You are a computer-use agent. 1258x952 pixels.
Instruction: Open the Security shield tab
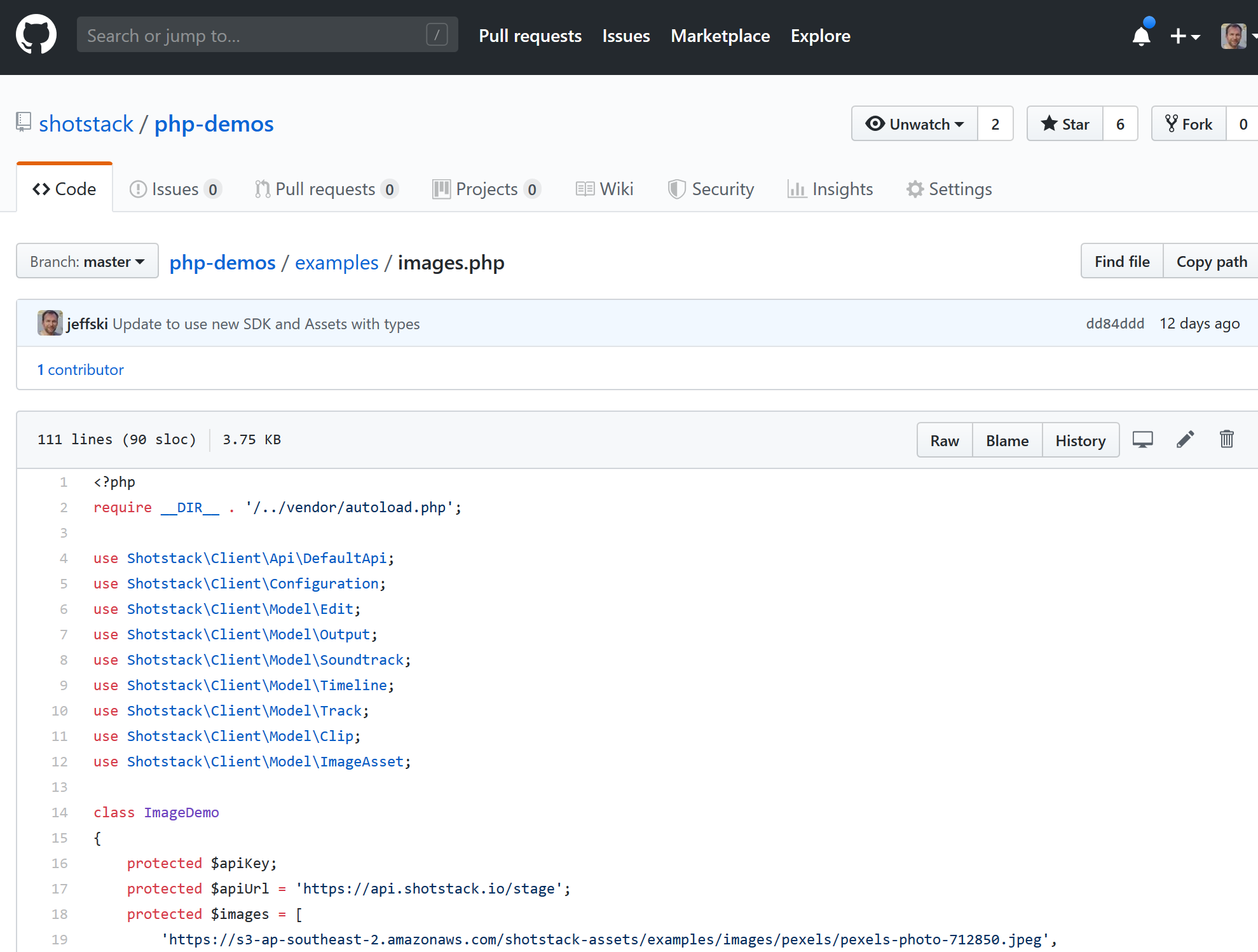pyautogui.click(x=711, y=189)
